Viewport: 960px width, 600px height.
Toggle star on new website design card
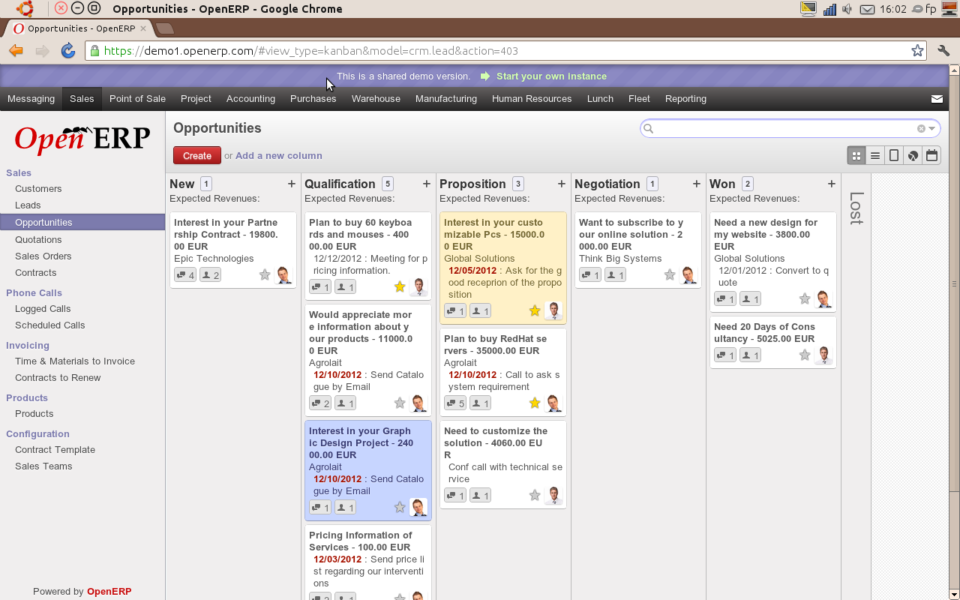pyautogui.click(x=804, y=299)
